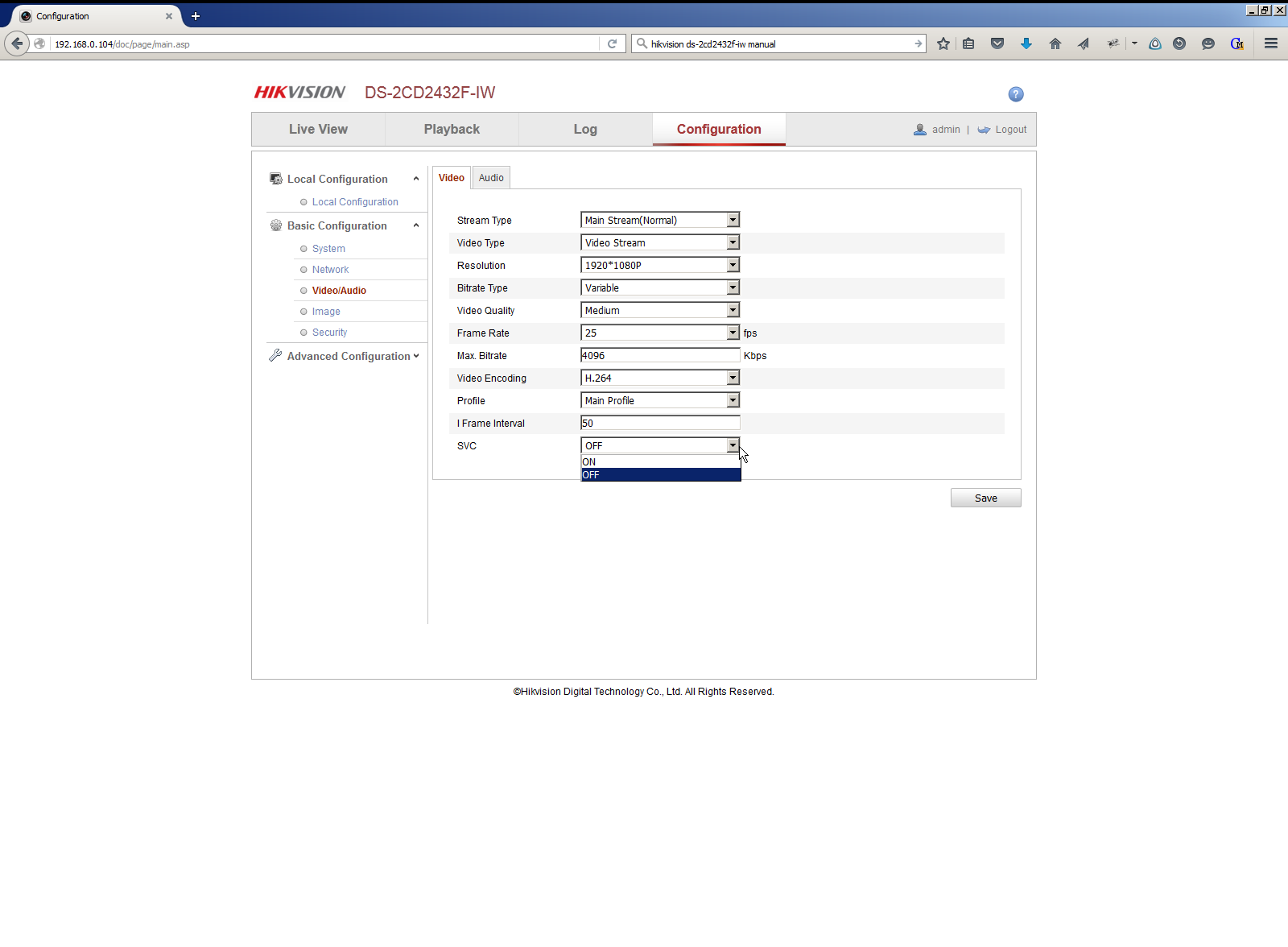Click the browser search box
Image resolution: width=1288 pixels, height=947 pixels.
point(779,43)
